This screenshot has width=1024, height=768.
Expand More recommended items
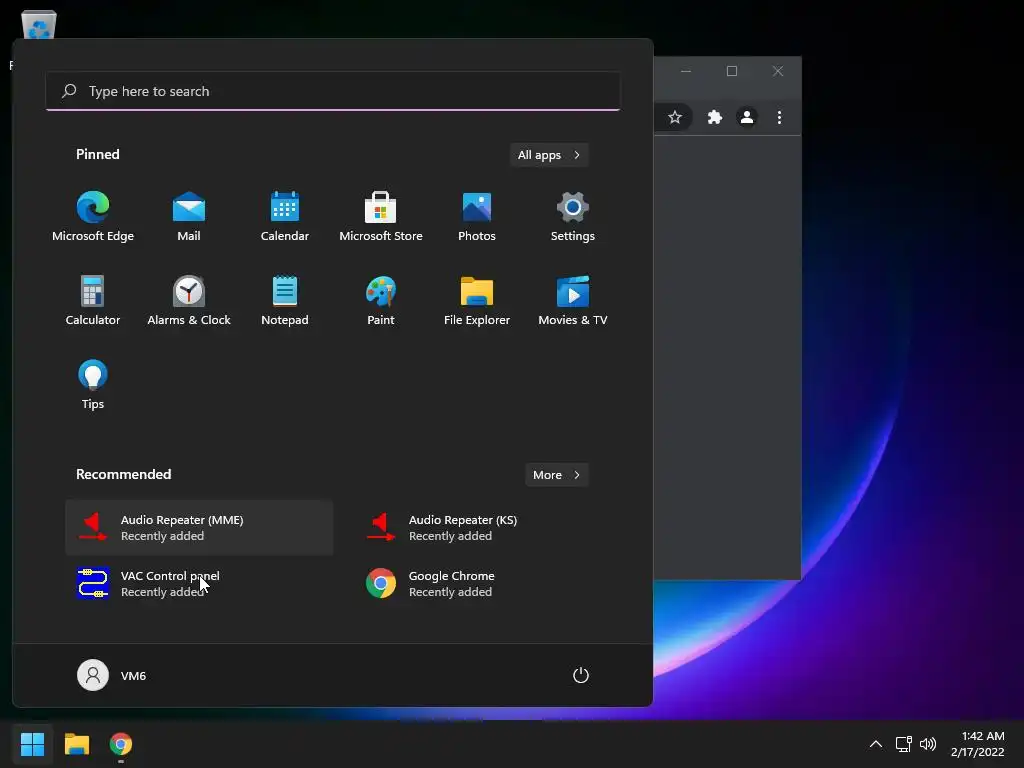pos(557,475)
